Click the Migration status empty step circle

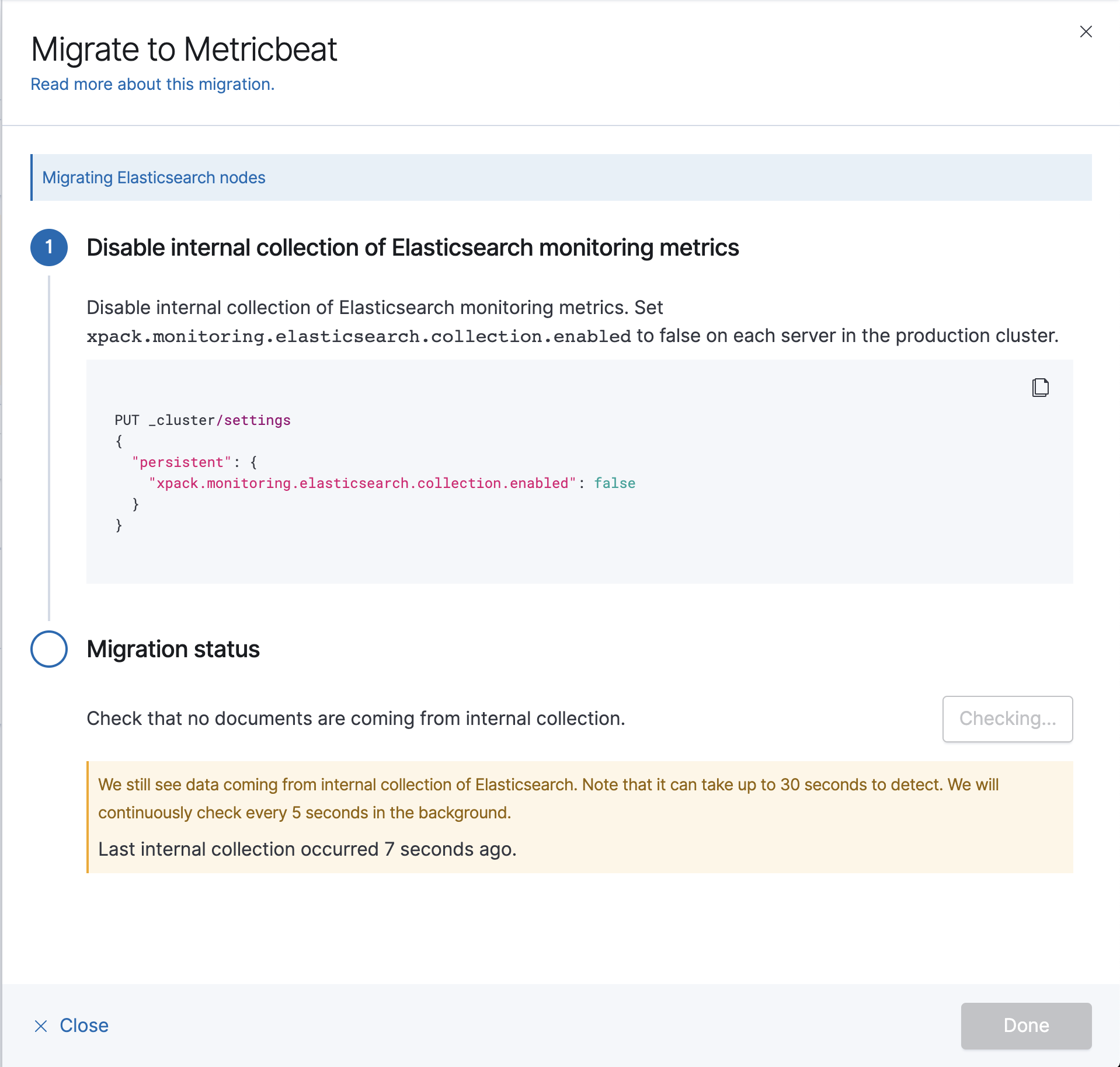pyautogui.click(x=49, y=649)
